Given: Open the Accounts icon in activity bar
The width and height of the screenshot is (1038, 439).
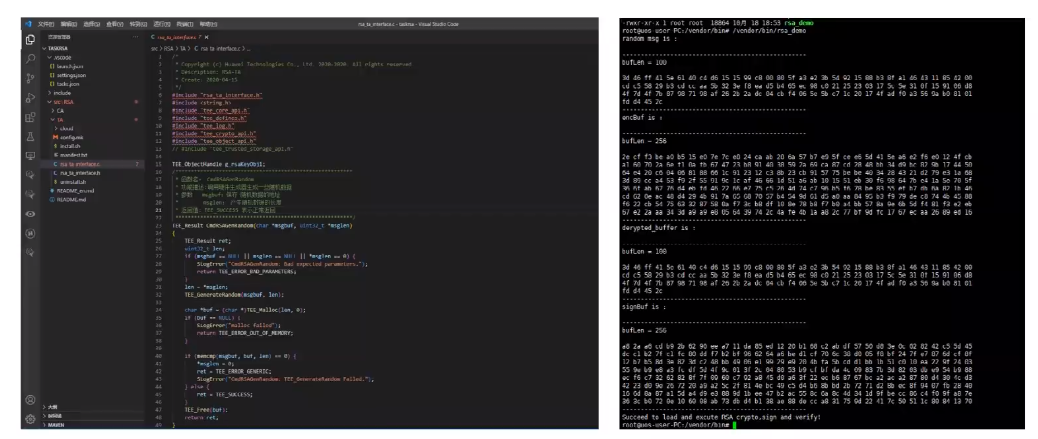Looking at the screenshot, I should click(30, 400).
